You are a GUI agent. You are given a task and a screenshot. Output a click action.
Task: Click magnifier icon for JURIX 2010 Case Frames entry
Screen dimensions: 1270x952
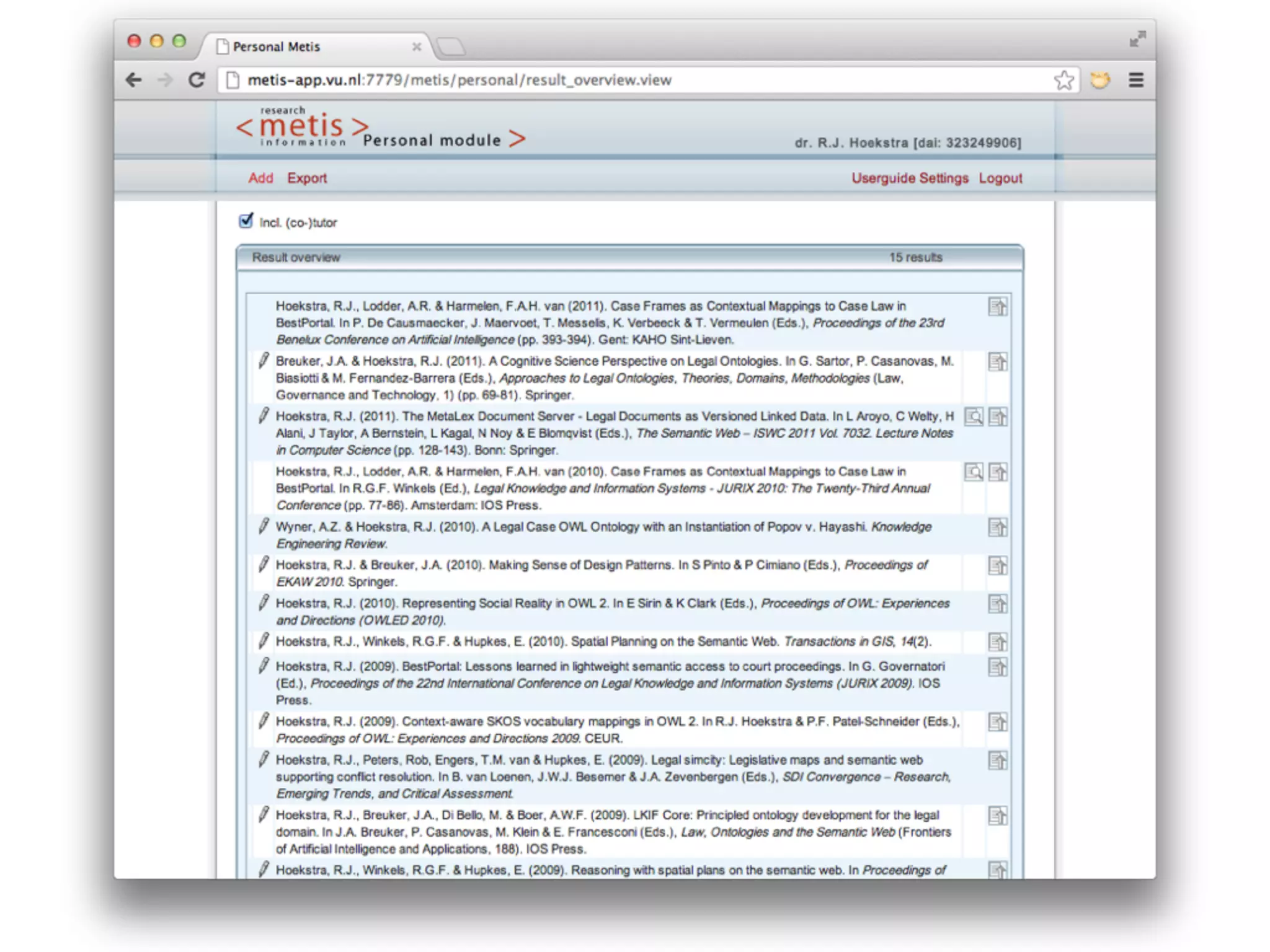point(974,472)
